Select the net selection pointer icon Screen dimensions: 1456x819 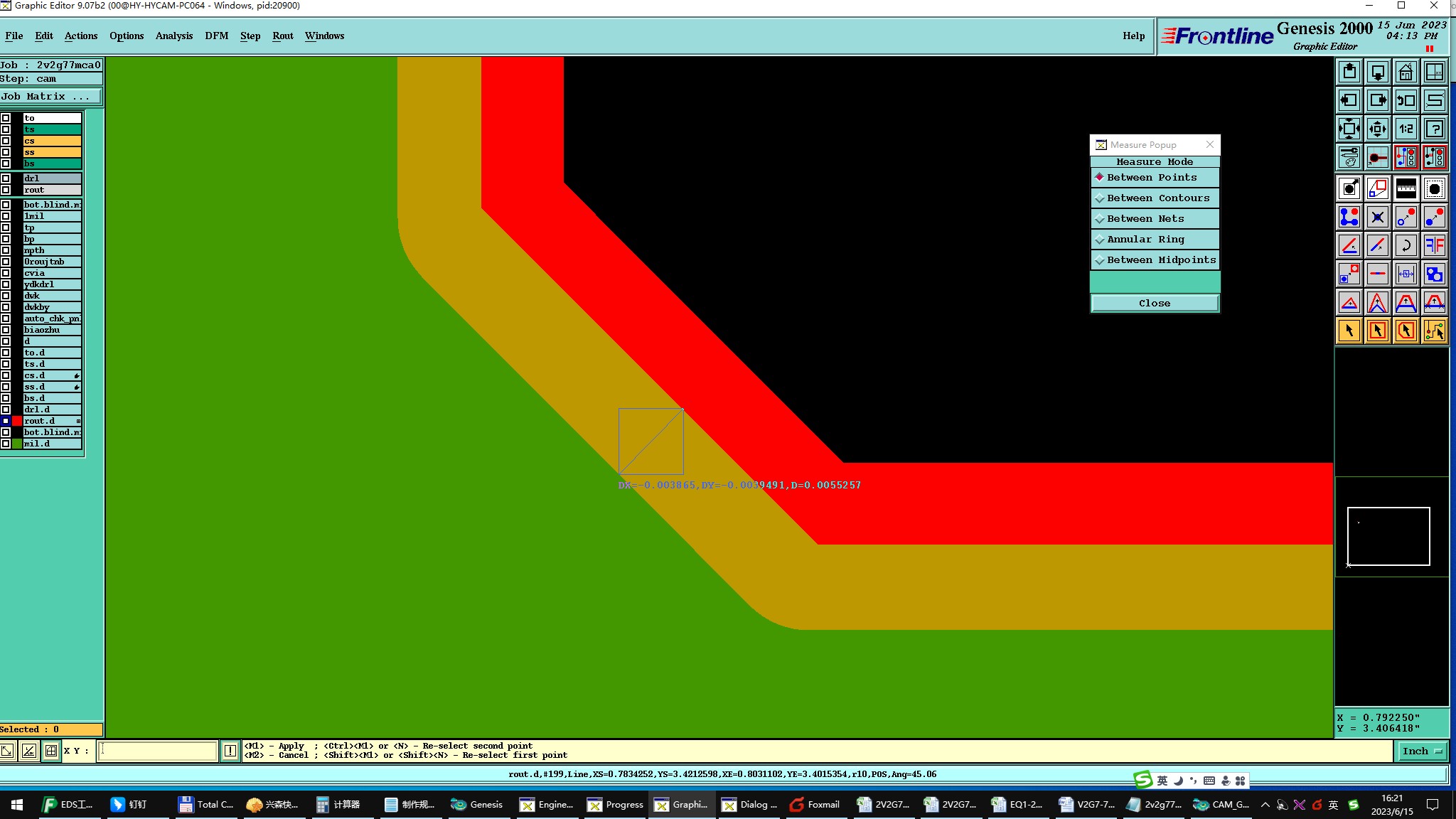pos(1434,331)
